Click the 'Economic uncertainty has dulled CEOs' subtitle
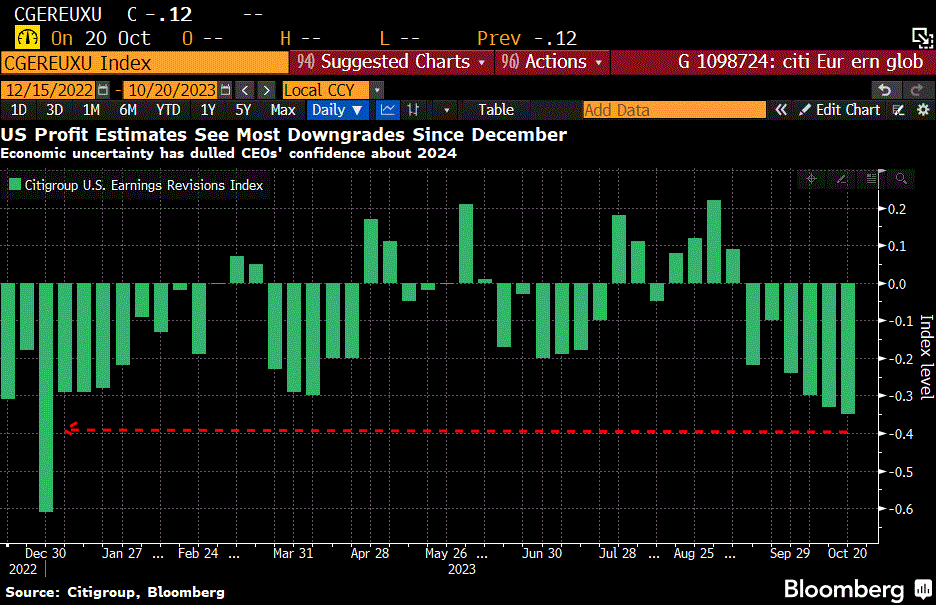Image resolution: width=936 pixels, height=605 pixels. click(229, 153)
